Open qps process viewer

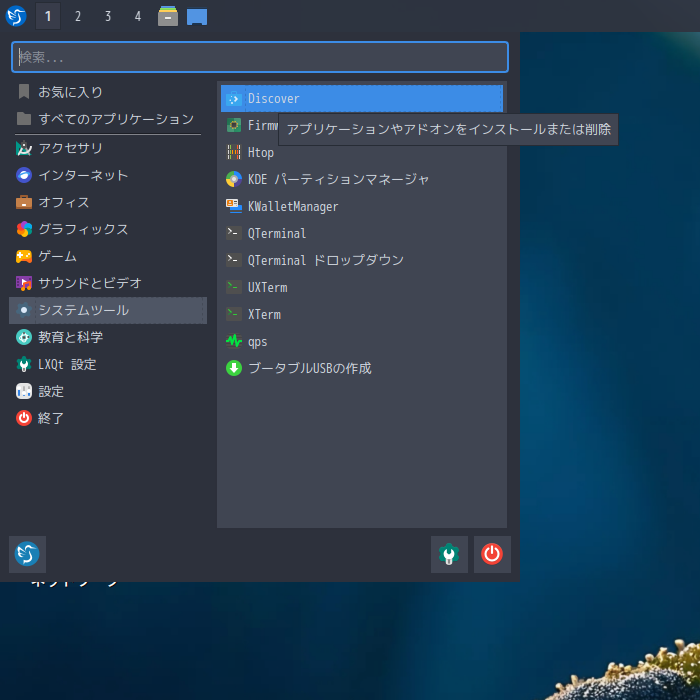[x=257, y=342]
